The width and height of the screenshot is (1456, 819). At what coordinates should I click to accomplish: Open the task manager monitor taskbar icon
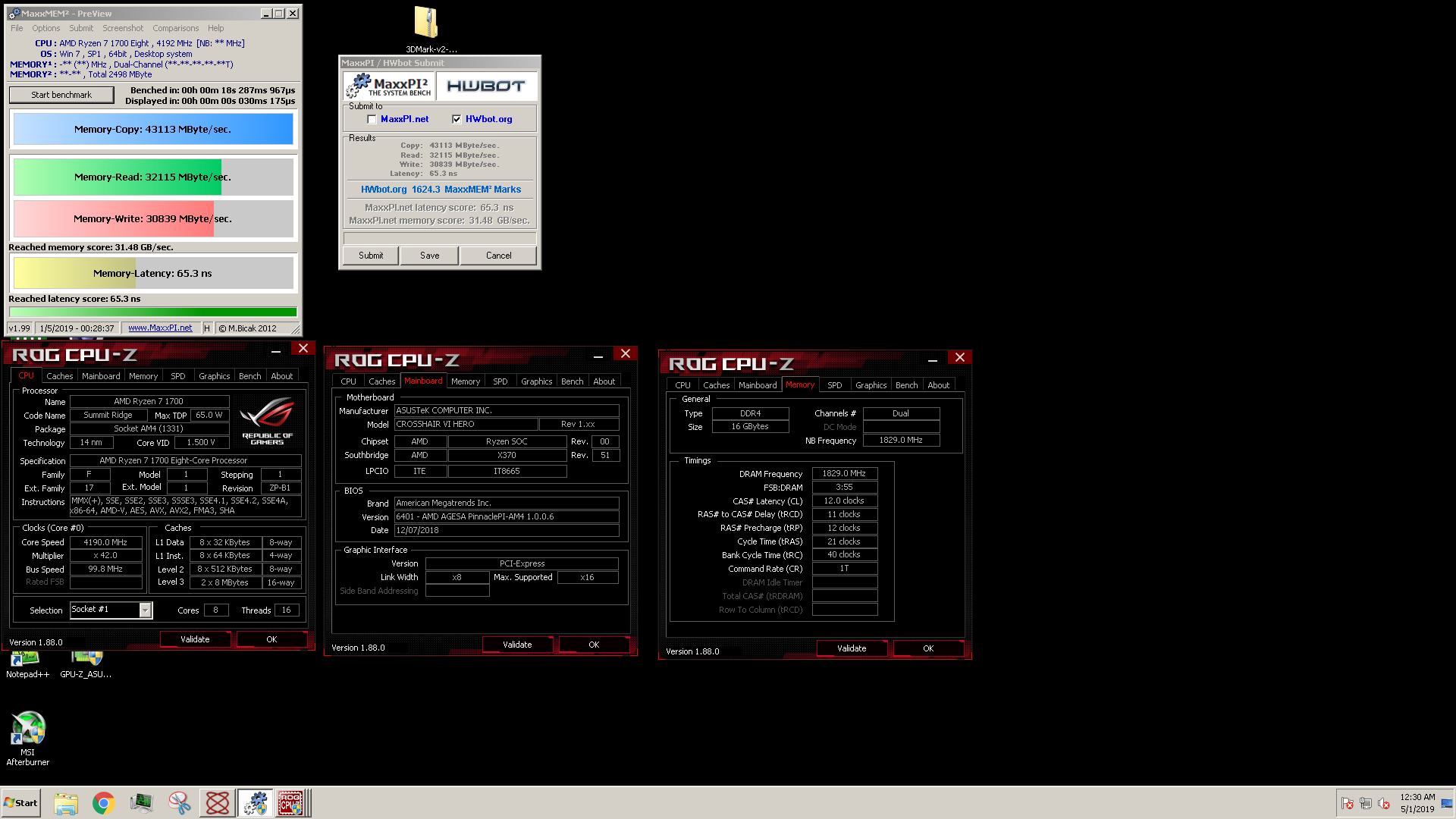coord(141,803)
